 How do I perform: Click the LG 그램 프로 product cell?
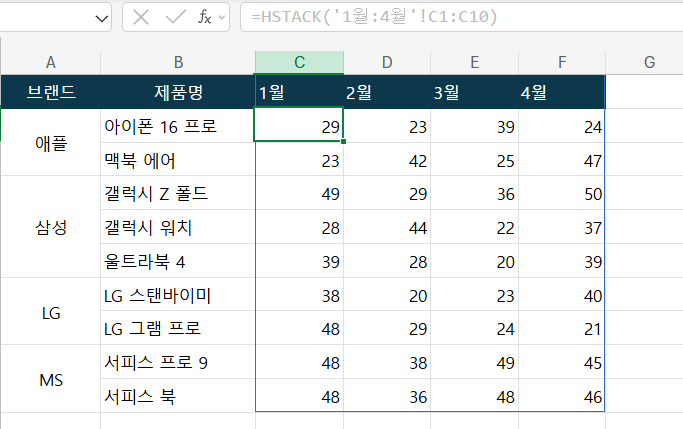point(178,328)
